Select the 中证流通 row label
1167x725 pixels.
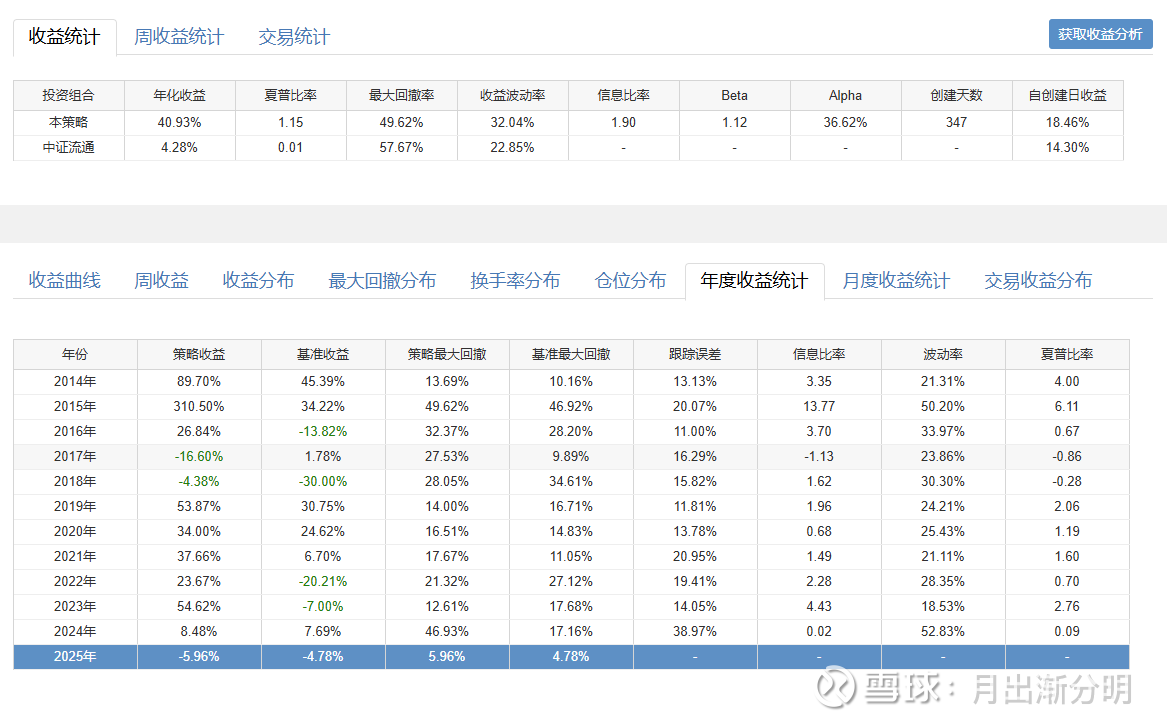tap(68, 147)
